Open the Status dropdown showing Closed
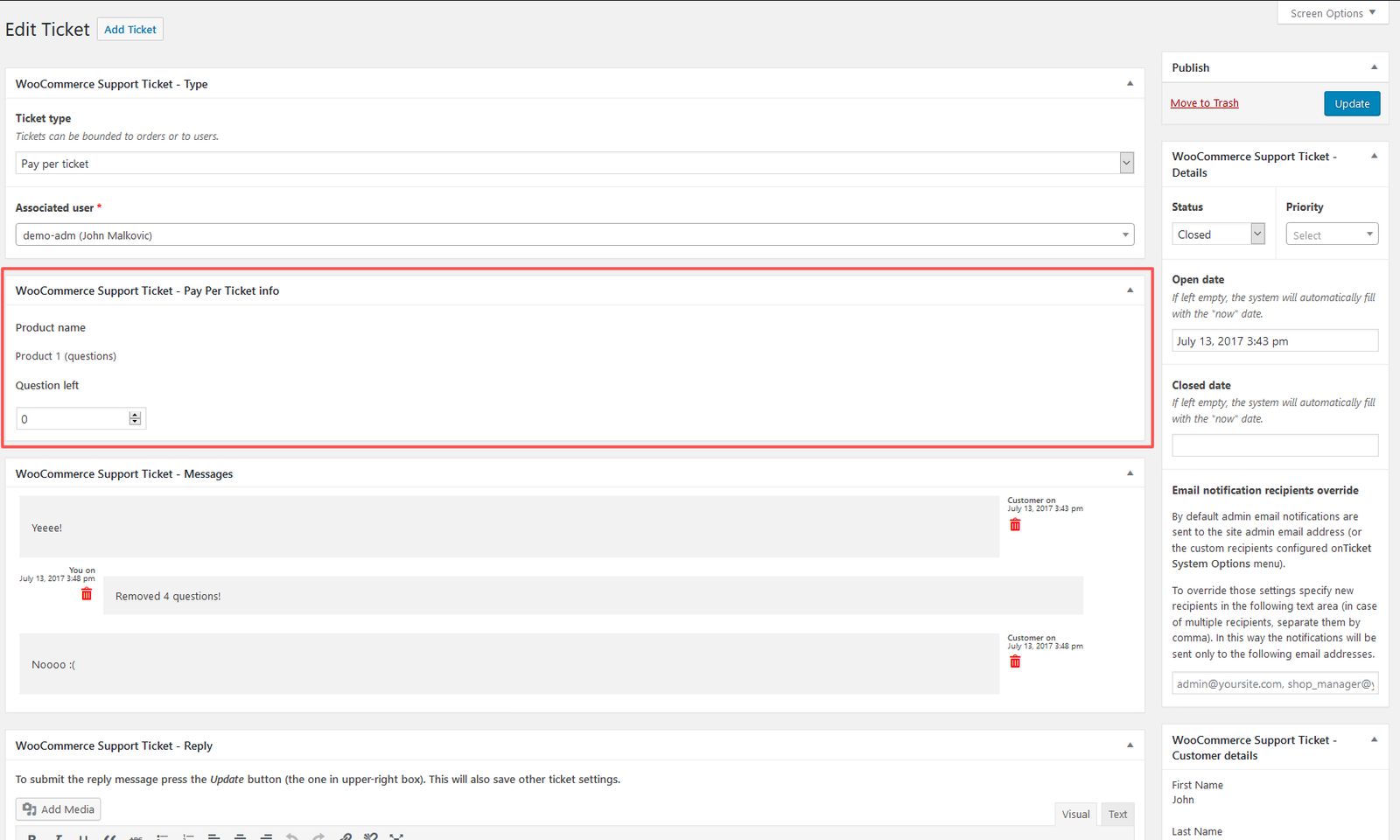 click(x=1218, y=234)
